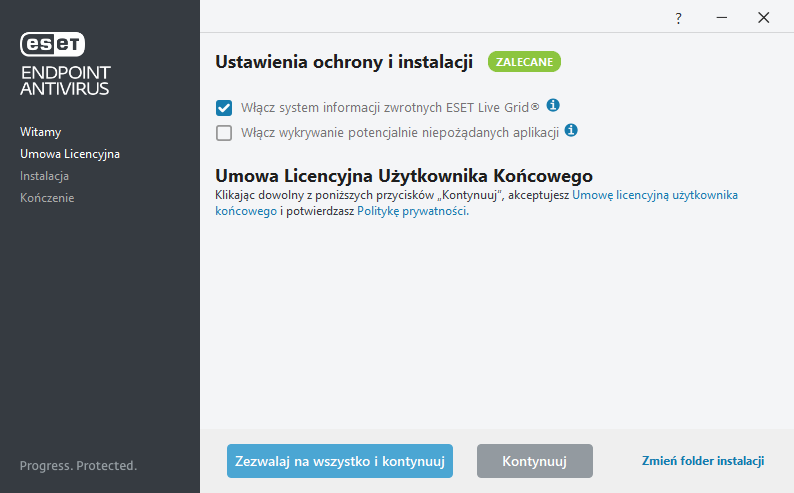Screen dimensions: 794x493
Task: Minimize the installer window
Action: click(x=722, y=18)
